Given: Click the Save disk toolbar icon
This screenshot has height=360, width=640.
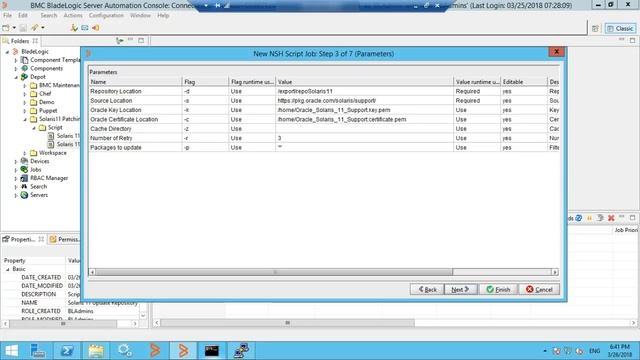Looking at the screenshot, I should pos(23,28).
